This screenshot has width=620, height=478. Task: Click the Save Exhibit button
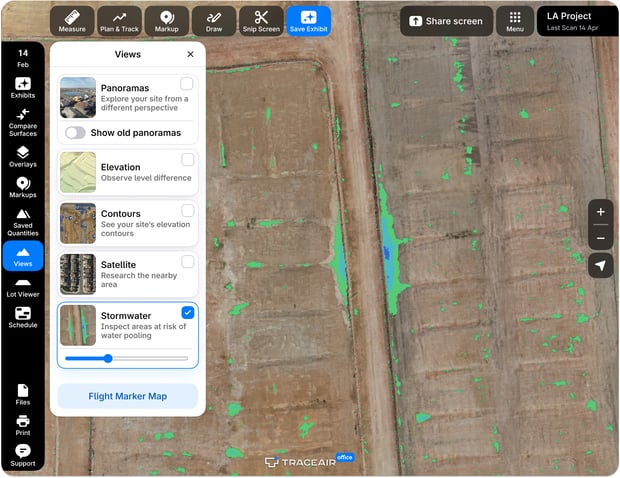308,21
